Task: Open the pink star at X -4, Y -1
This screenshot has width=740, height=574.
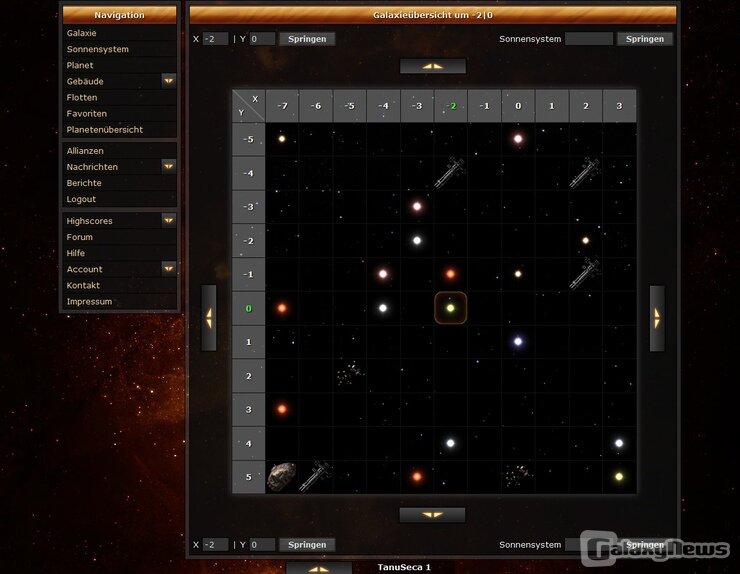Action: pos(383,274)
